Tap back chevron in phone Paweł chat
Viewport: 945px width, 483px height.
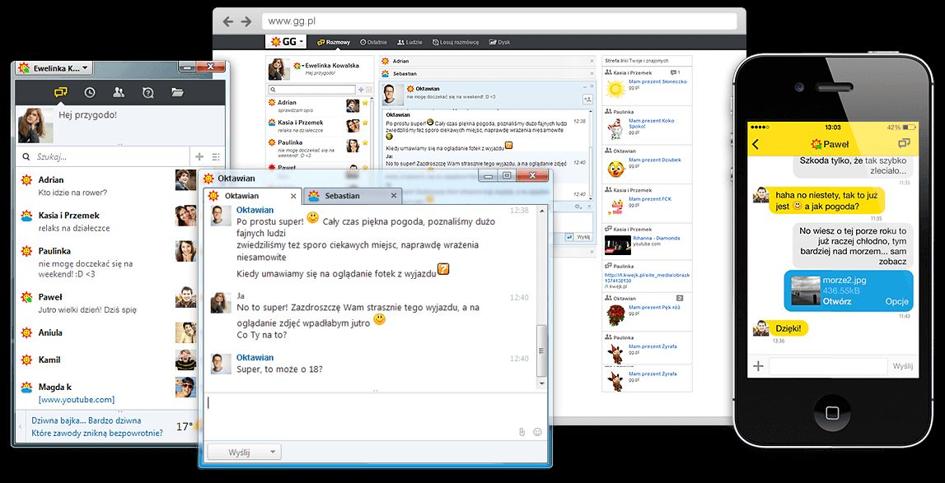756,144
